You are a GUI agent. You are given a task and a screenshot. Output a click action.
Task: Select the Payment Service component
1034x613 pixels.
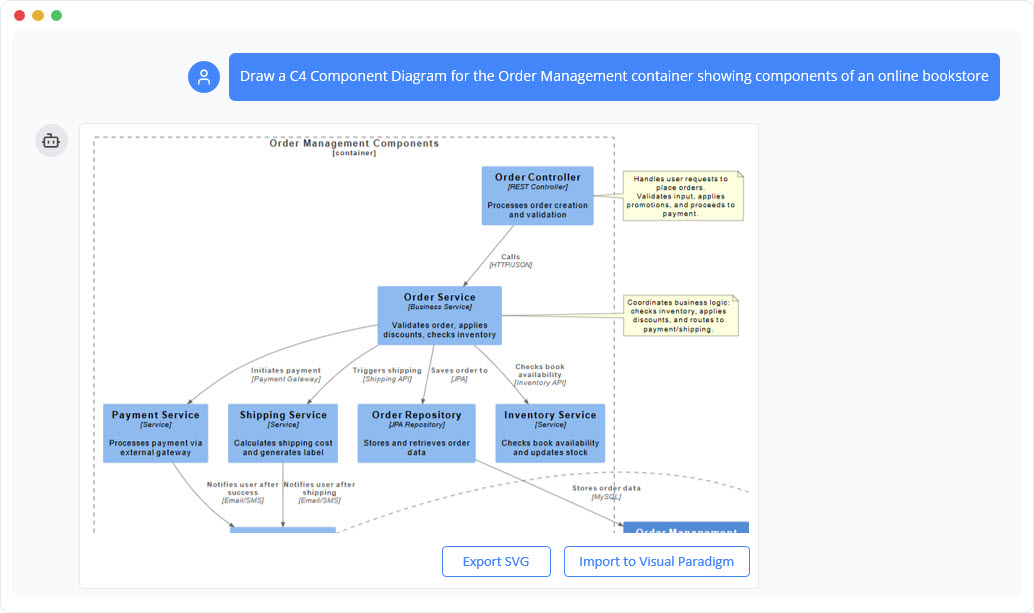pos(155,432)
